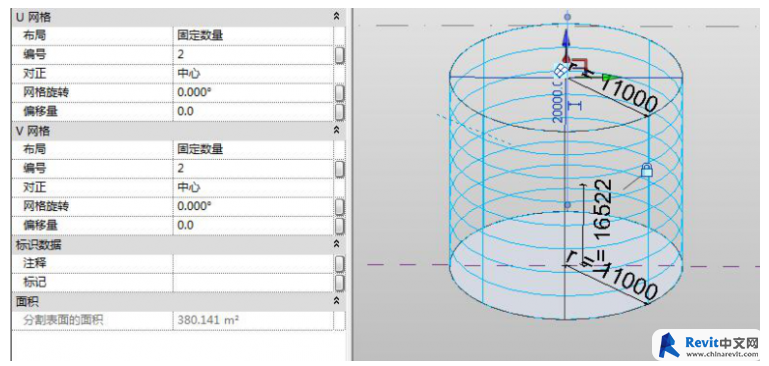
Task: Click the V 网格 section header label
Action: [x=33, y=131]
